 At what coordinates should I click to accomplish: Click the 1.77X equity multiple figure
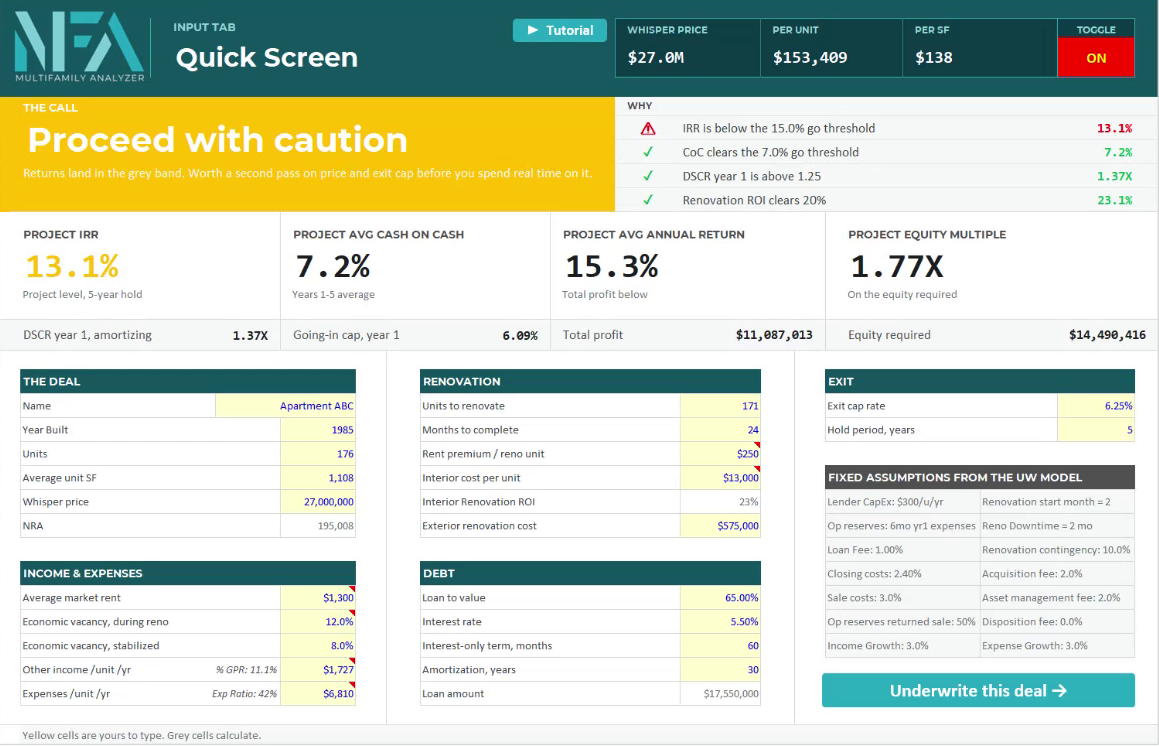tap(897, 266)
